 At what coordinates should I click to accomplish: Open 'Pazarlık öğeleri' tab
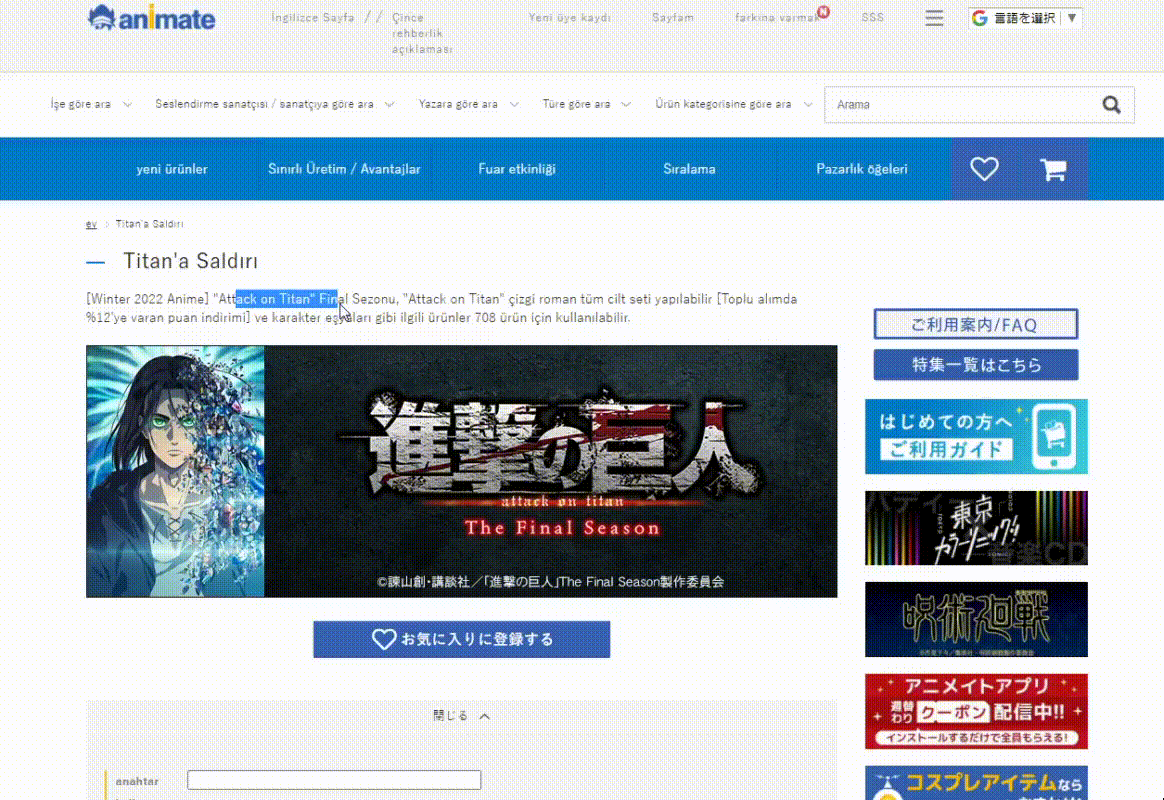click(862, 169)
